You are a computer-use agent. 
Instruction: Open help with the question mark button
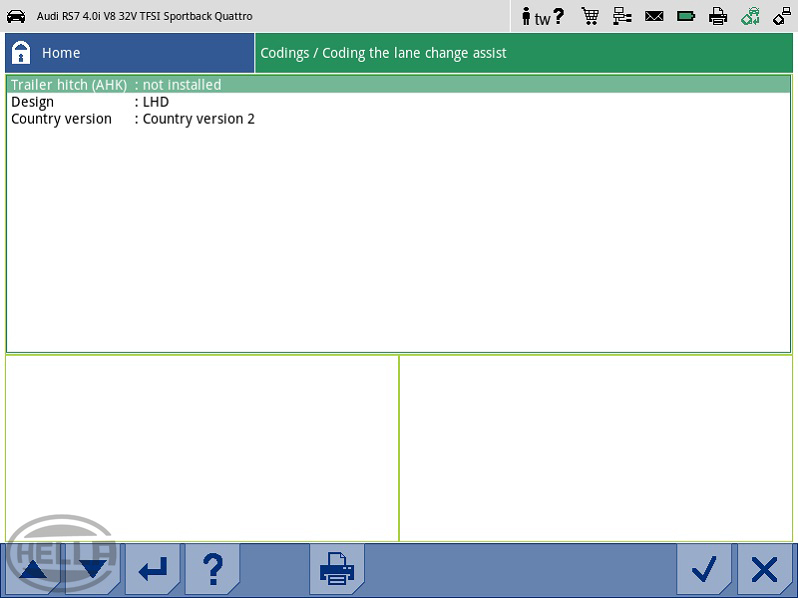point(212,570)
